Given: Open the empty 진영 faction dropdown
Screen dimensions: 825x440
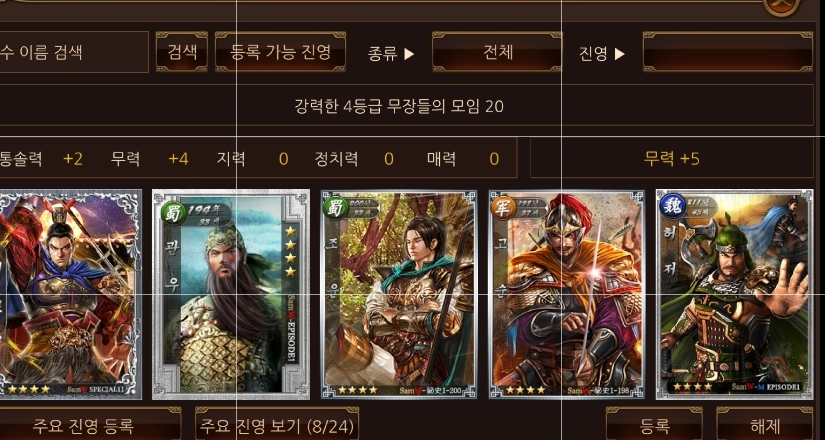Looking at the screenshot, I should 728,52.
